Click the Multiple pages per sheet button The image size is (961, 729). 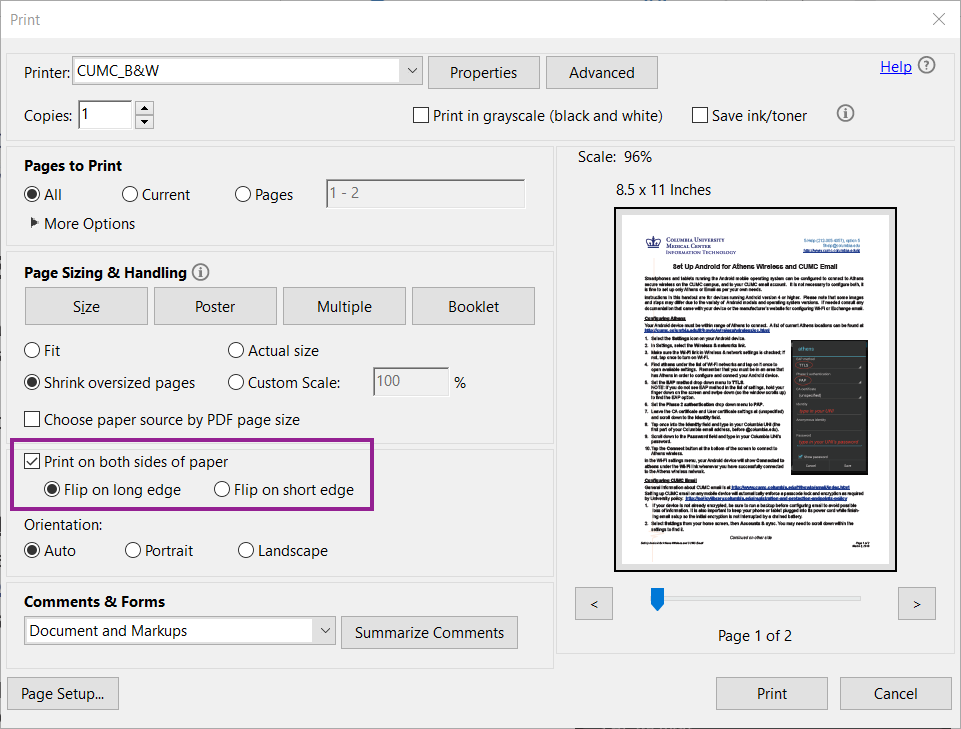344,306
